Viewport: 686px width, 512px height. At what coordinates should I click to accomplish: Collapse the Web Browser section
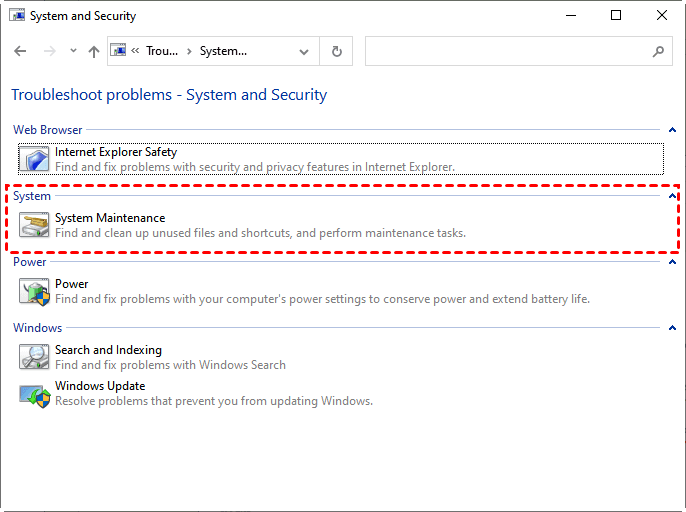click(x=671, y=130)
